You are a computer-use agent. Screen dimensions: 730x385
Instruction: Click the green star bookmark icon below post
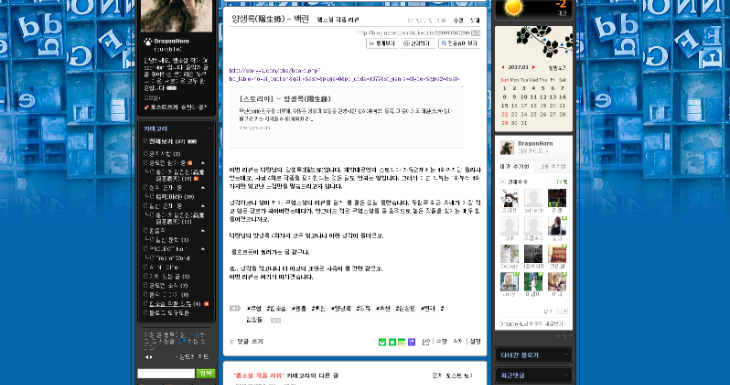[392, 342]
